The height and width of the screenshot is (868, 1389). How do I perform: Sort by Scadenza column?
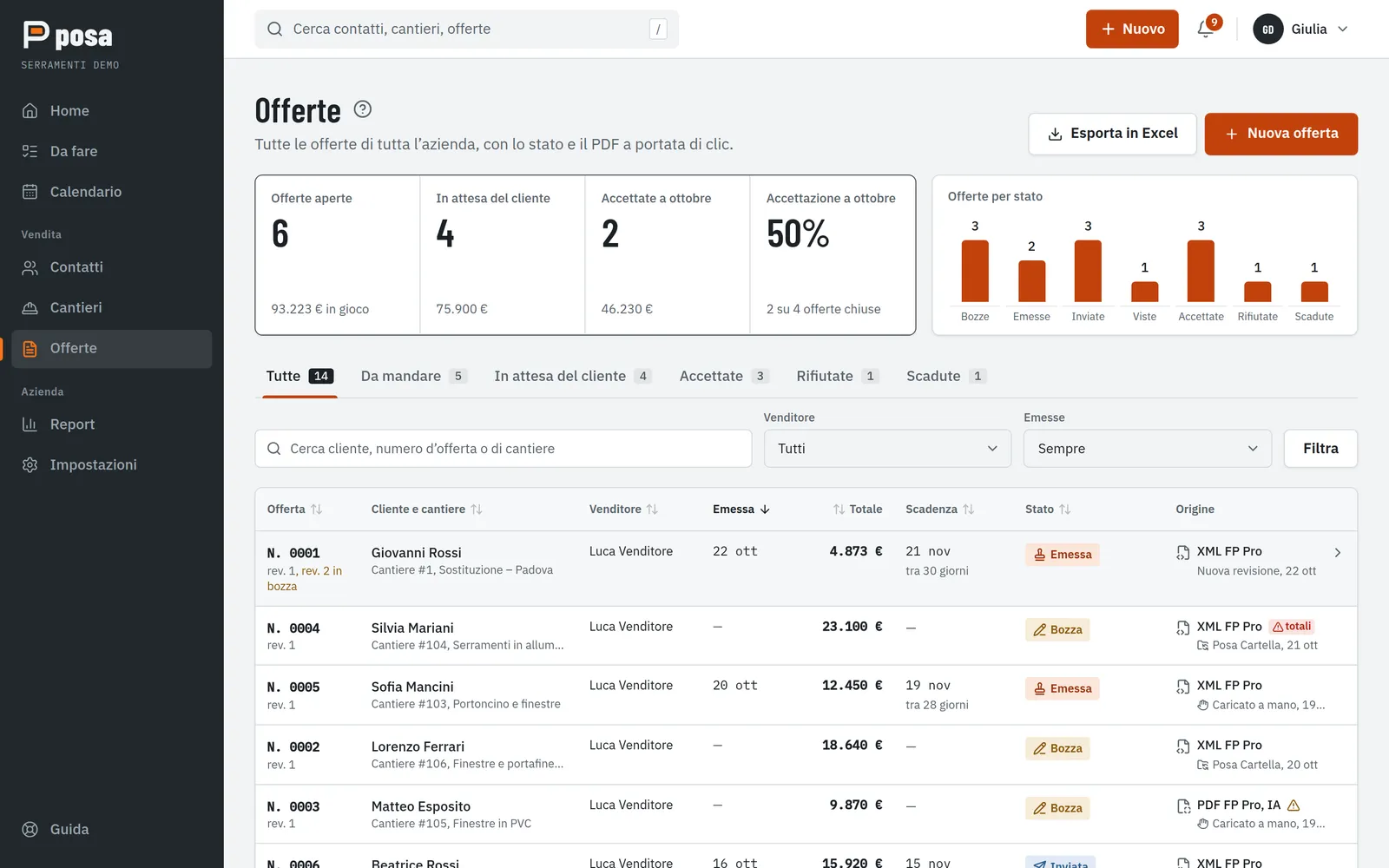click(939, 510)
